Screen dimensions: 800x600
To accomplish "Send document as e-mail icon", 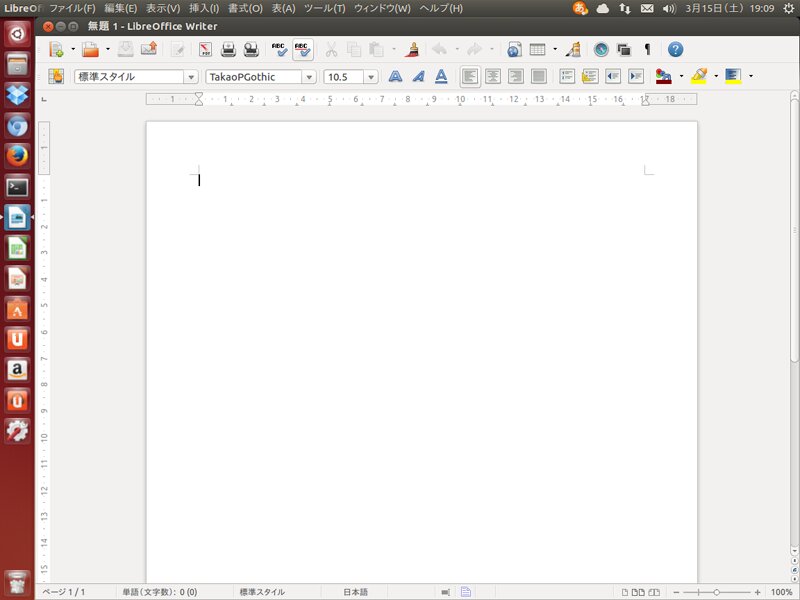I will click(x=149, y=49).
